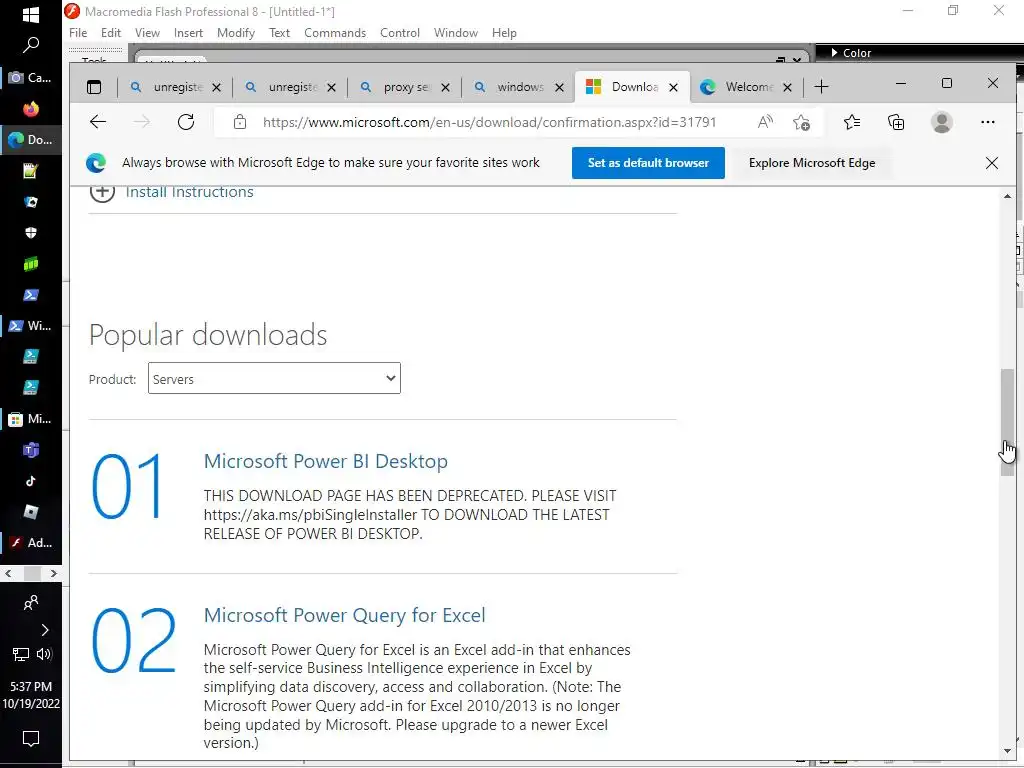Dismiss the default browser banner
The height and width of the screenshot is (768, 1024).
pos(991,163)
